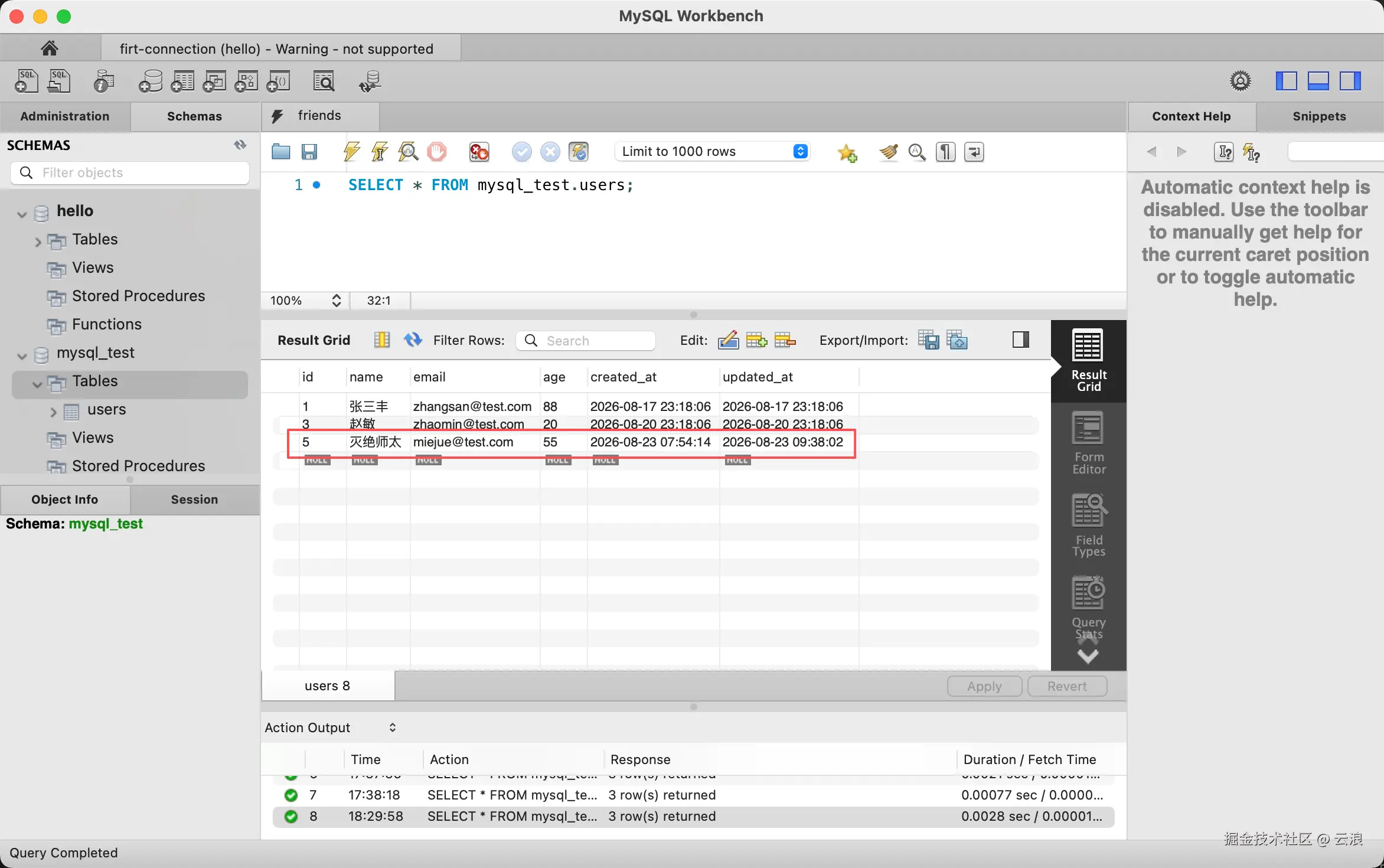
Task: Open the preferences gear icon
Action: (x=1241, y=81)
